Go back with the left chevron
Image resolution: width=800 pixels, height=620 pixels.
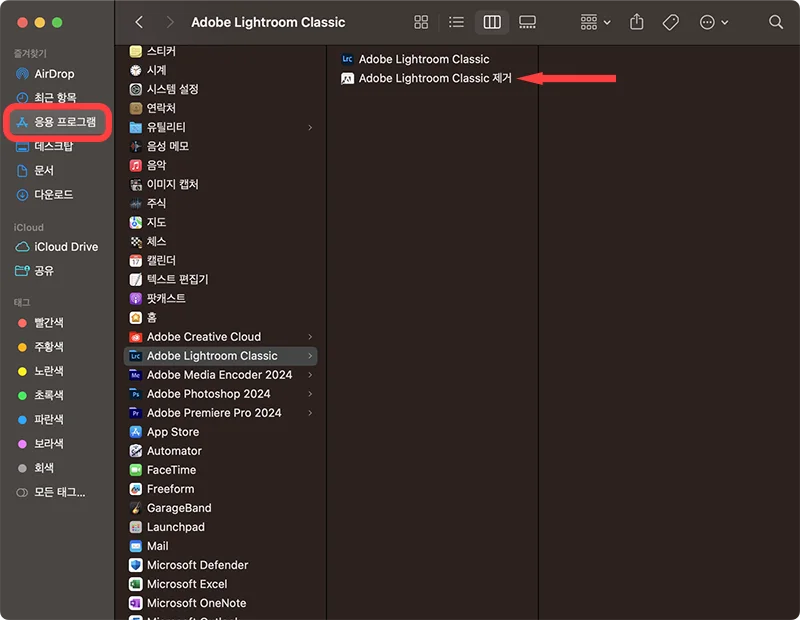139,22
